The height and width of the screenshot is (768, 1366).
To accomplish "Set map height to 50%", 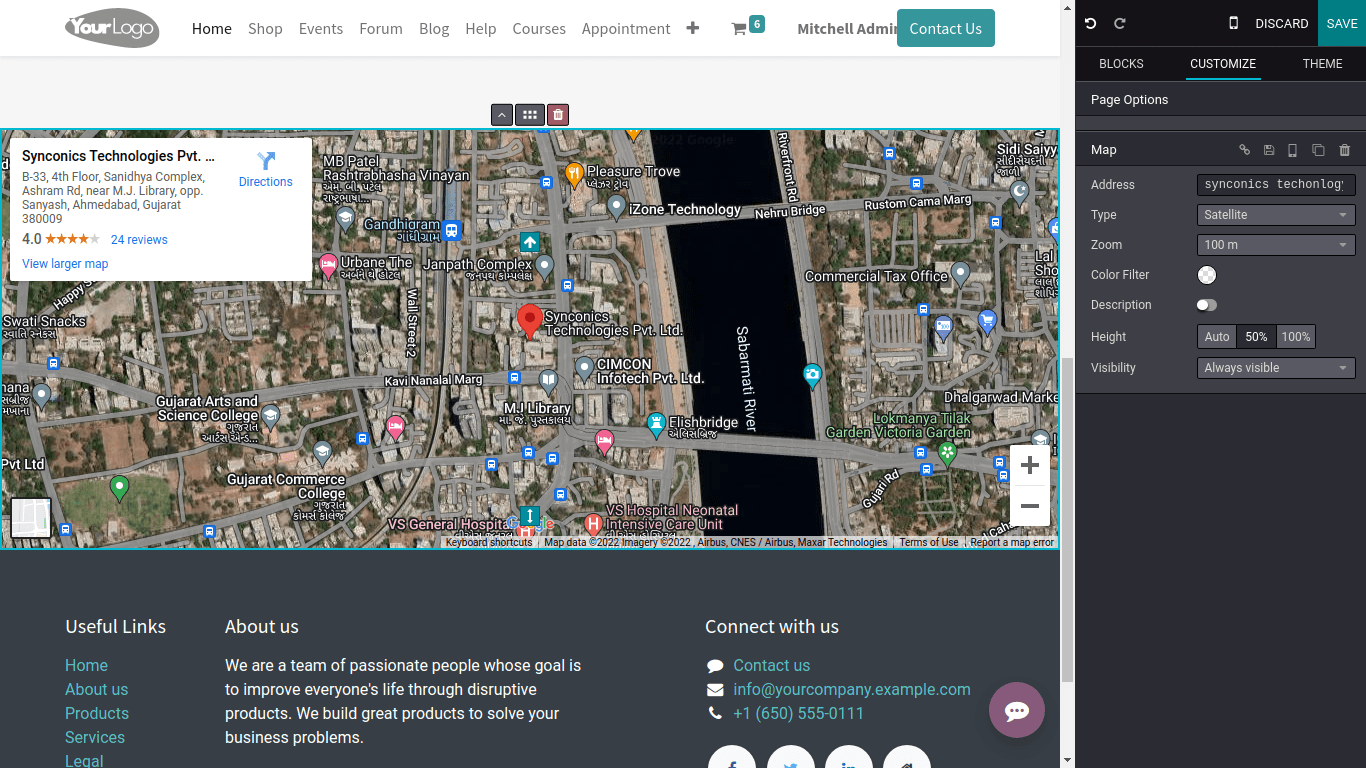I will 1256,337.
